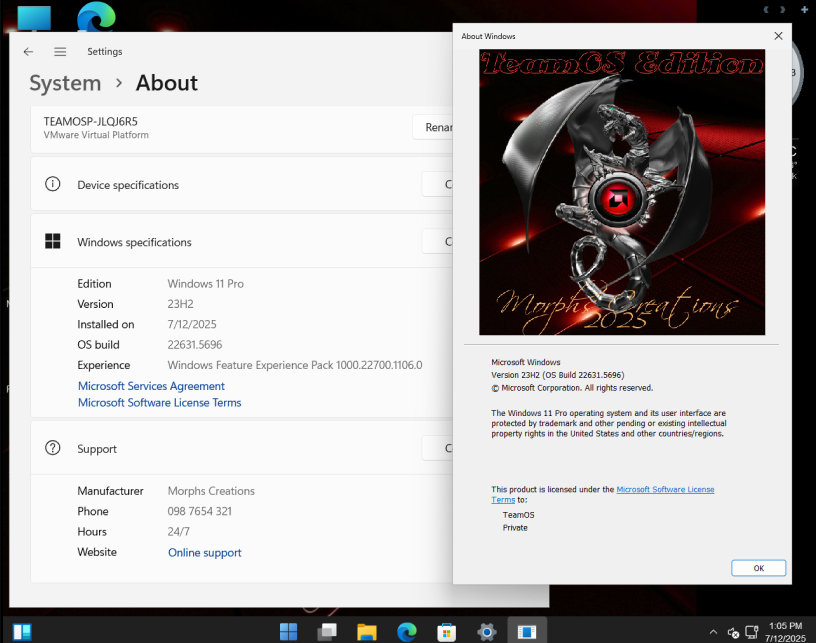The image size is (816, 643).
Task: Click the muted volume tray icon
Action: 733,633
